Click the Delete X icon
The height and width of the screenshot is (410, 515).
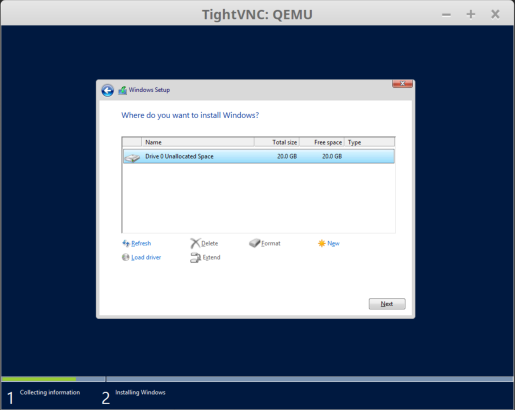point(195,243)
